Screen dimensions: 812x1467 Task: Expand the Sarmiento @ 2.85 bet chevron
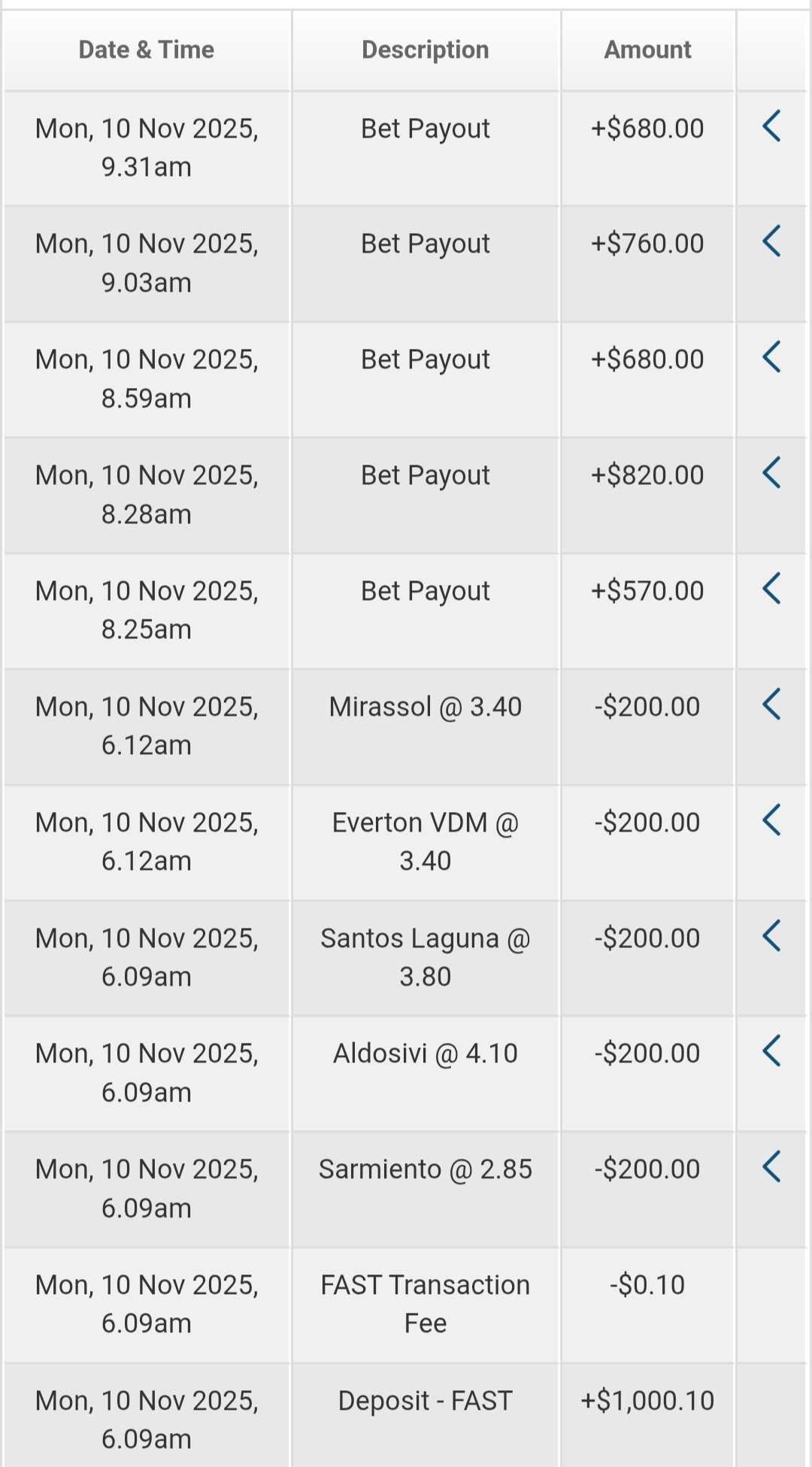pos(771,1167)
